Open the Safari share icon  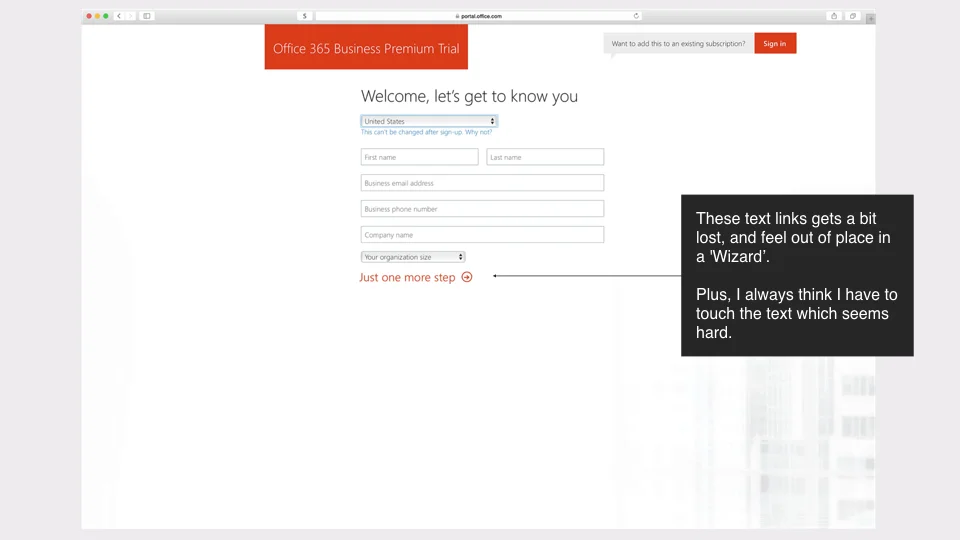click(834, 16)
